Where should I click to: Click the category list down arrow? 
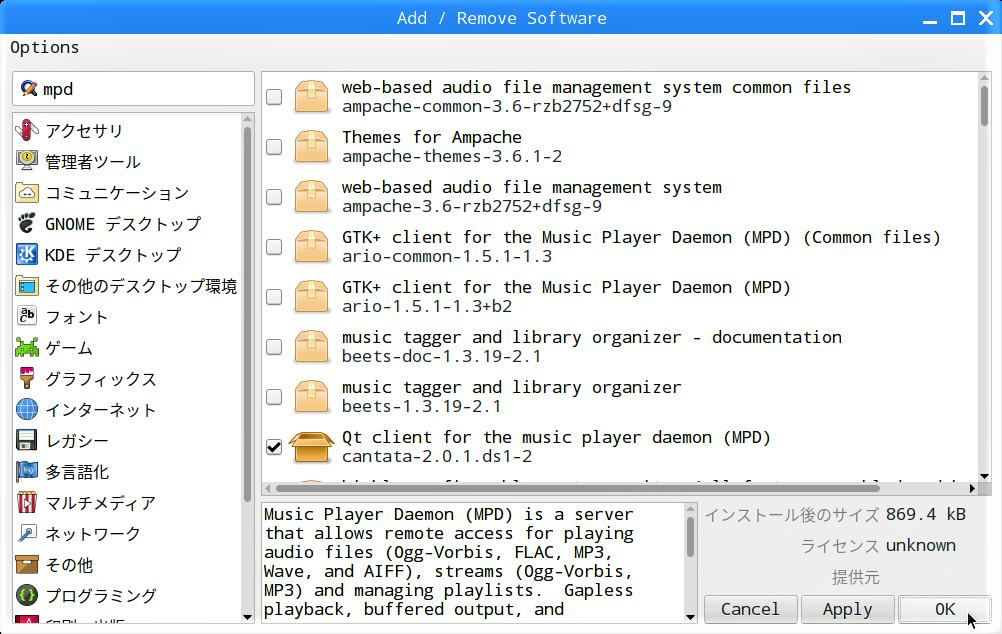click(248, 617)
